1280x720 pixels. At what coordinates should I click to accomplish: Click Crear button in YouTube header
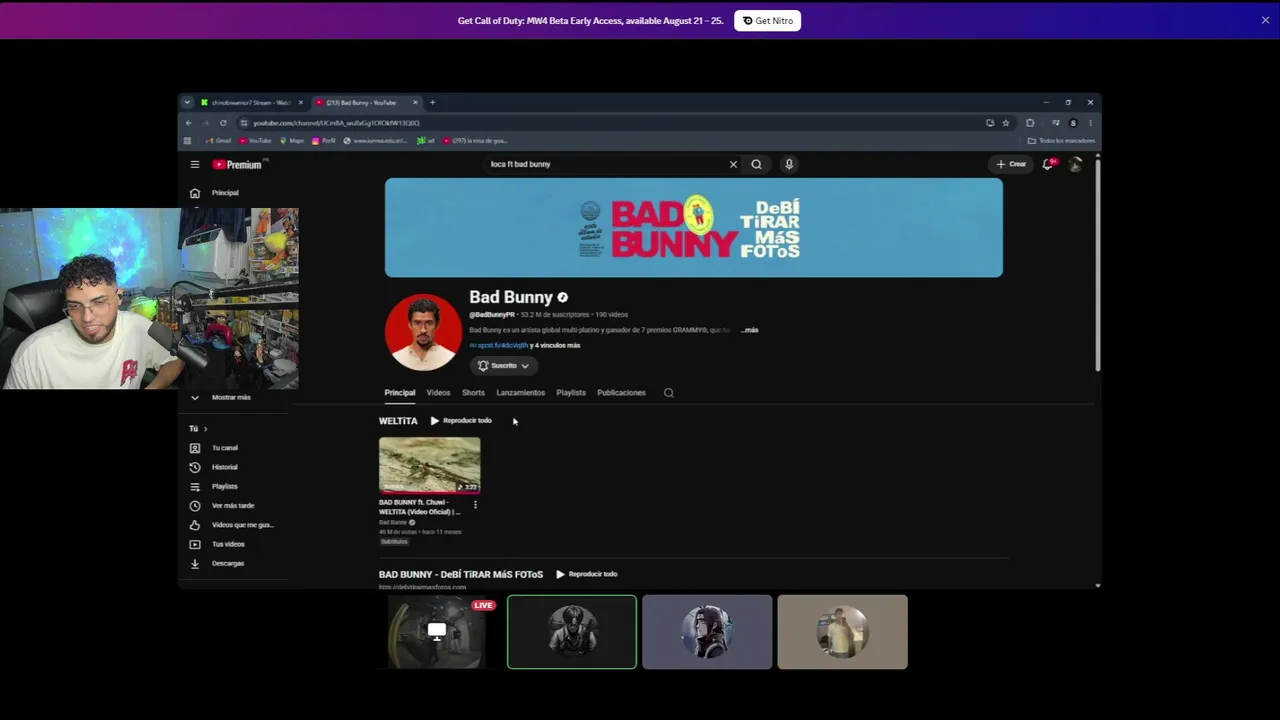click(x=1011, y=164)
